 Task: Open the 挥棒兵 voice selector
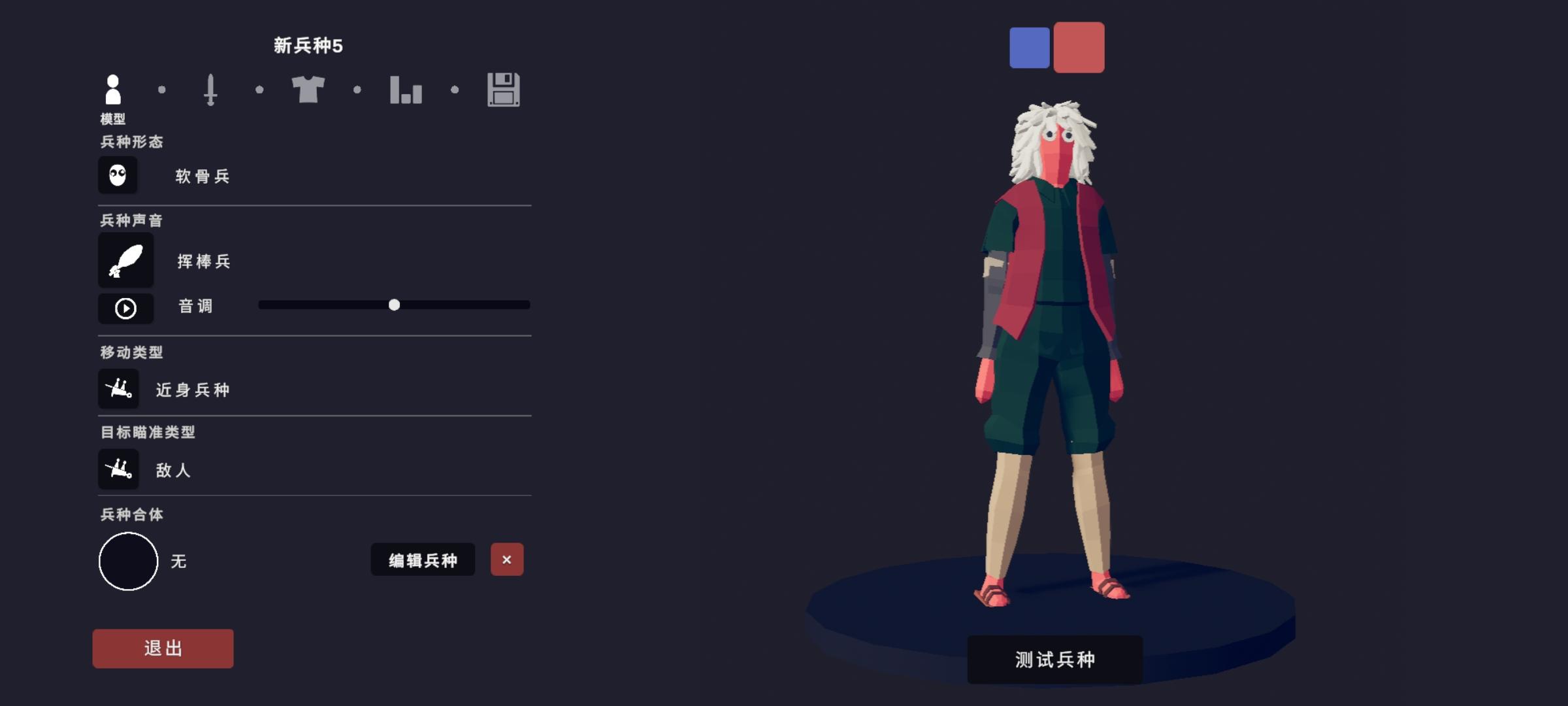[204, 261]
